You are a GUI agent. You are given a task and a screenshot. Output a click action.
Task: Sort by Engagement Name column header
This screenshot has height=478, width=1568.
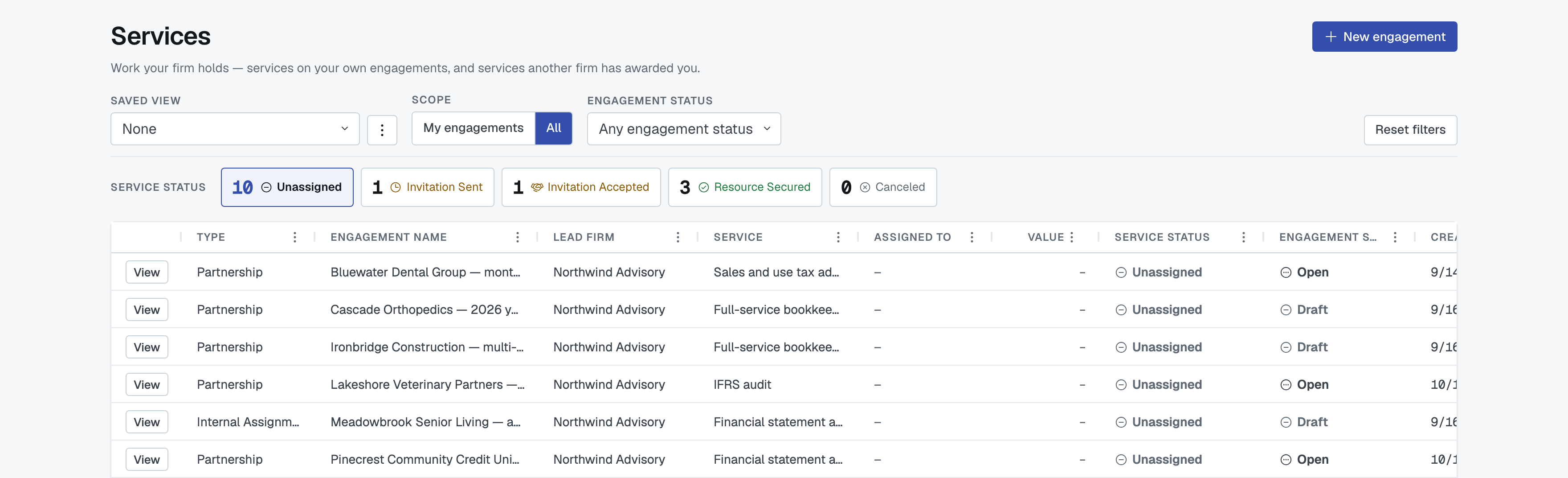coord(388,238)
